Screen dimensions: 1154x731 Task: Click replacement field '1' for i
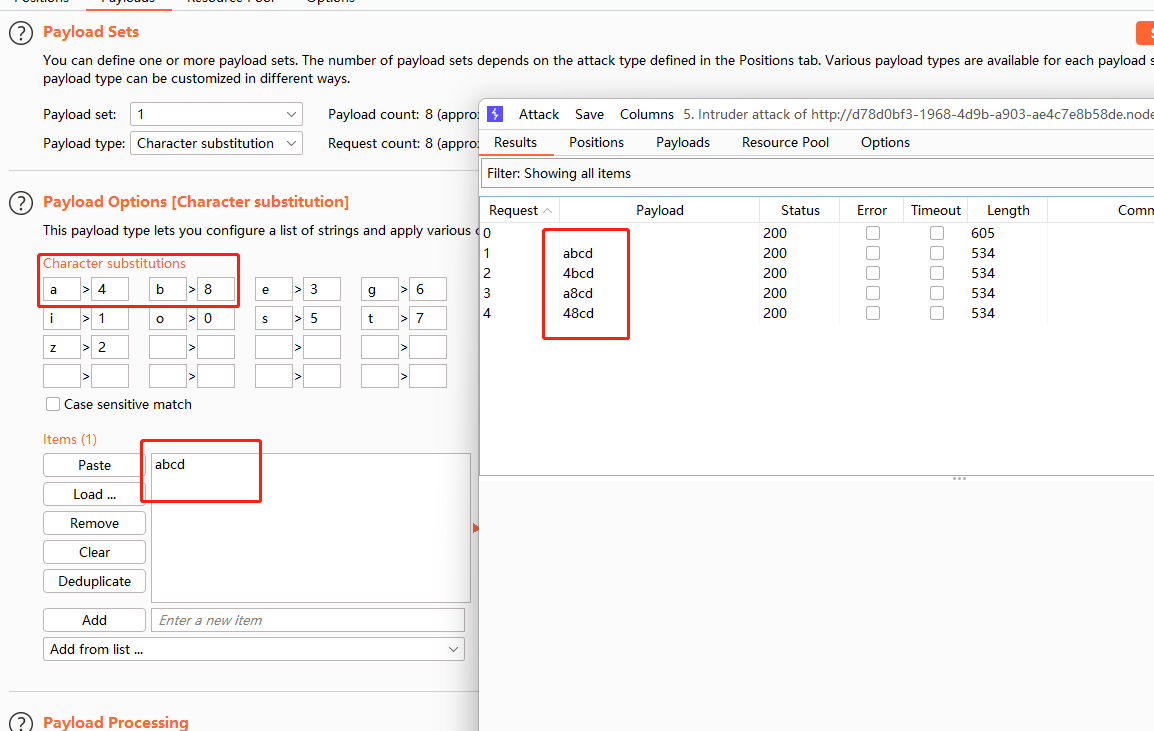[x=110, y=319]
